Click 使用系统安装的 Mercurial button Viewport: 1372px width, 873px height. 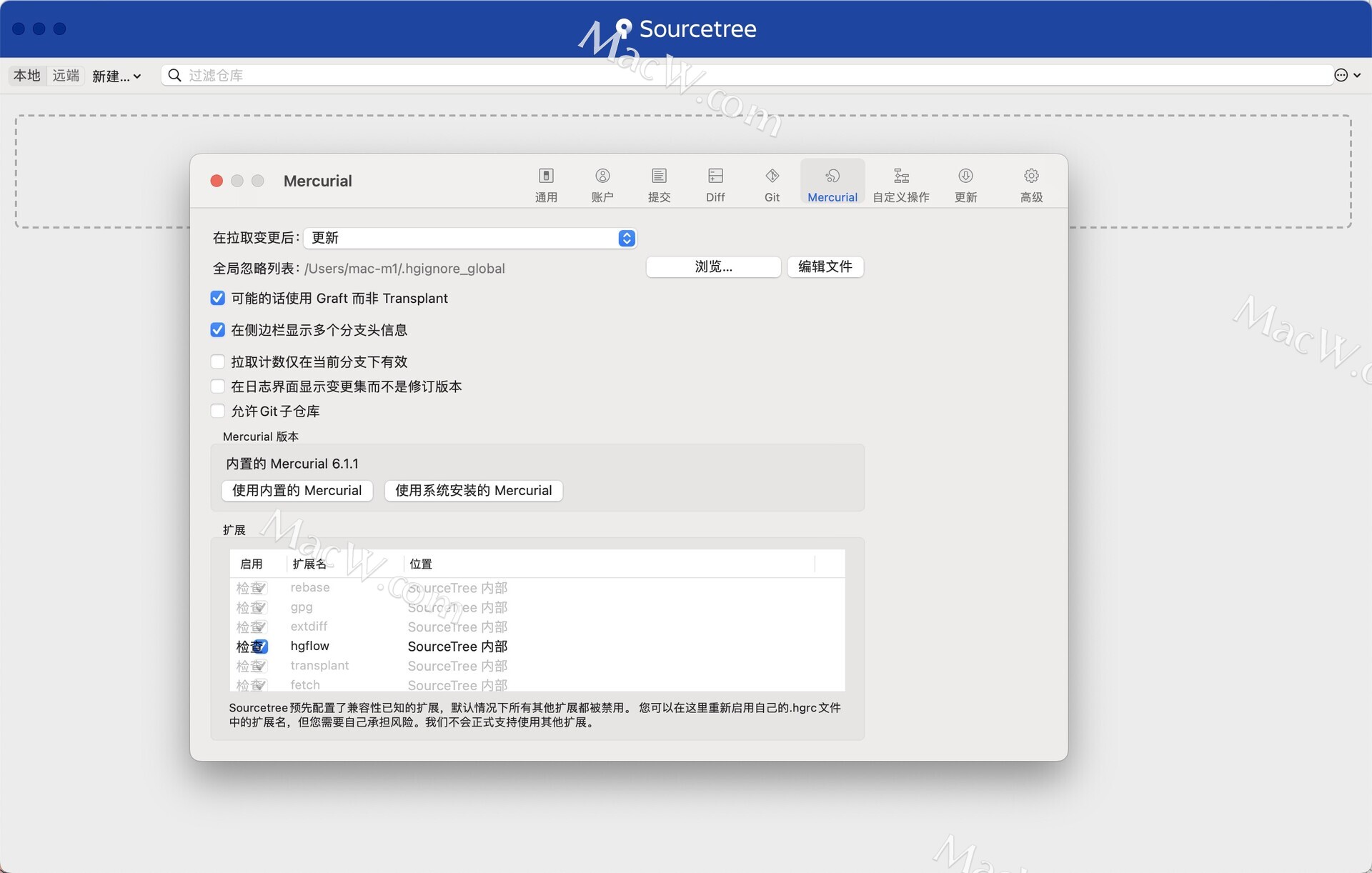pos(474,491)
